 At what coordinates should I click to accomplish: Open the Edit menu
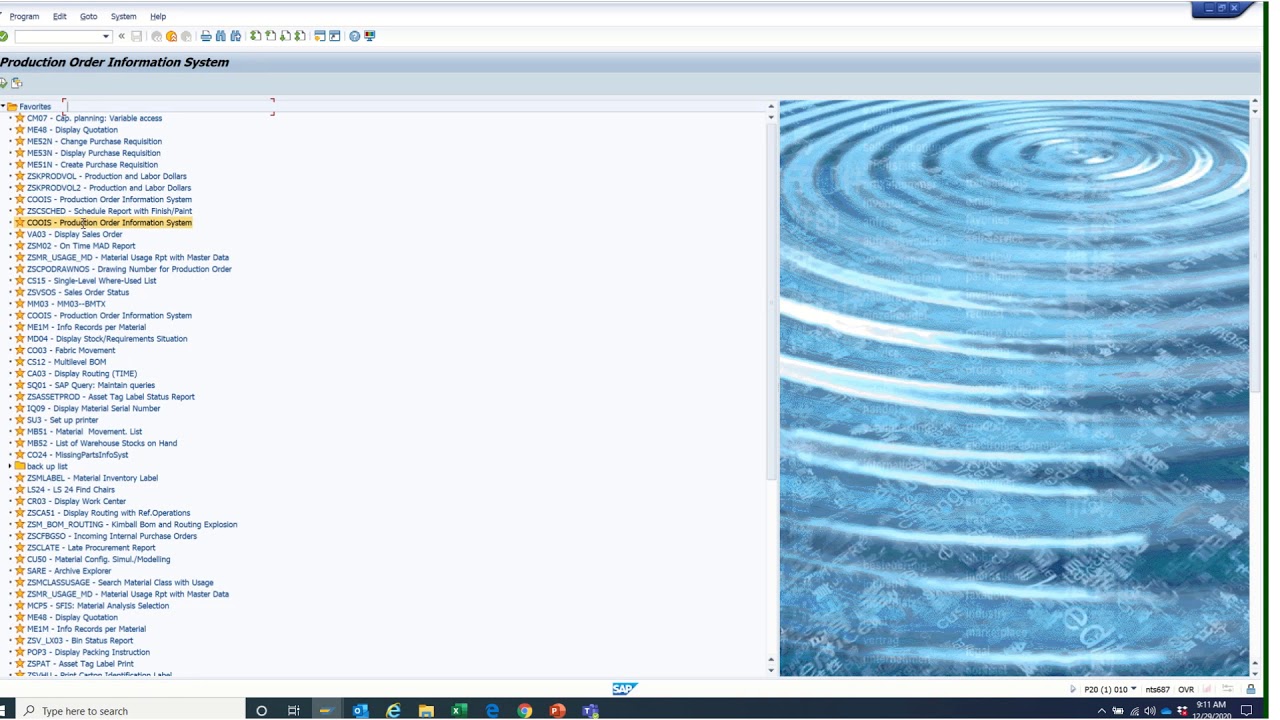click(60, 16)
